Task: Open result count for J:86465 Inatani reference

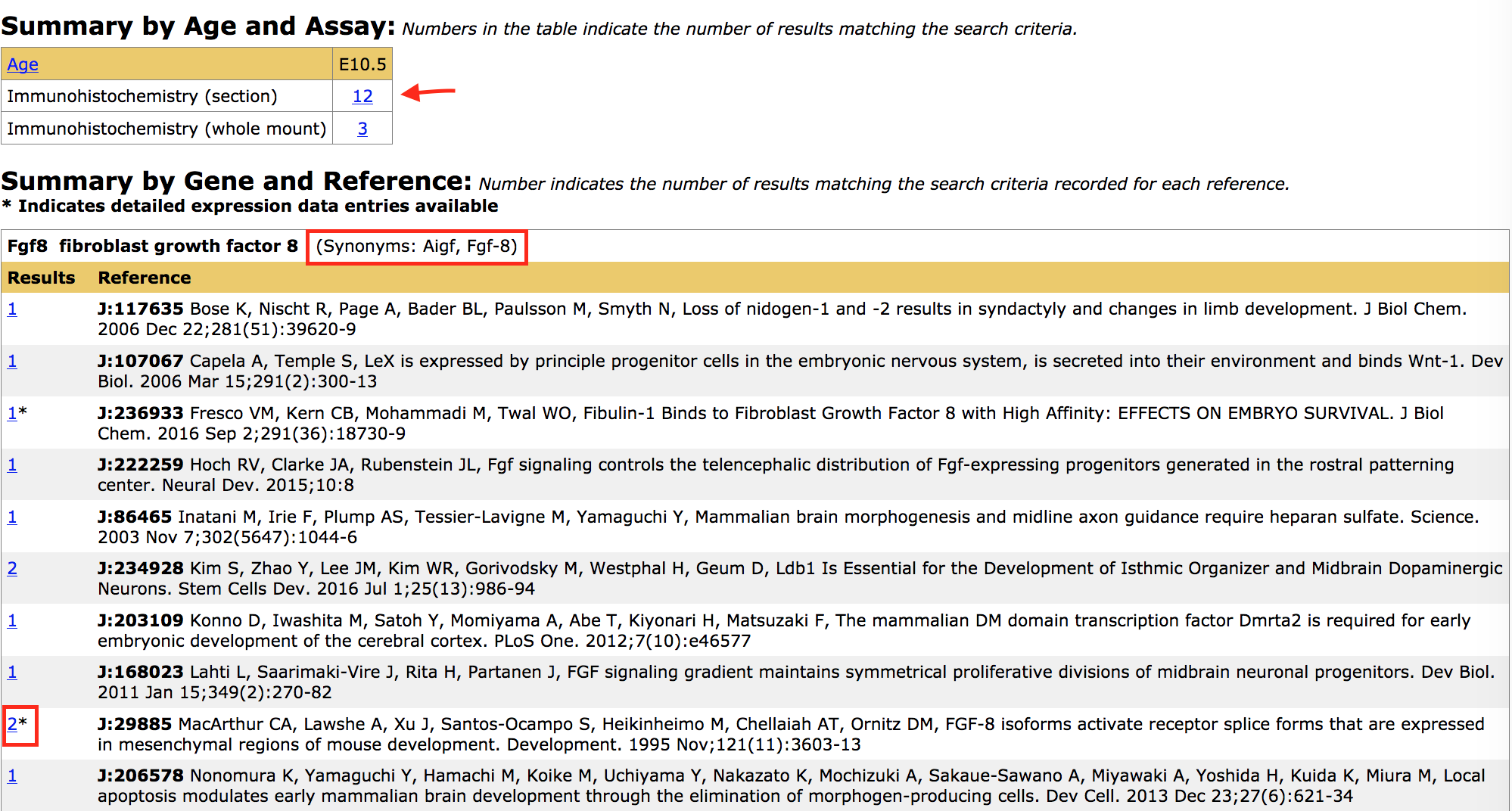Action: pyautogui.click(x=12, y=517)
